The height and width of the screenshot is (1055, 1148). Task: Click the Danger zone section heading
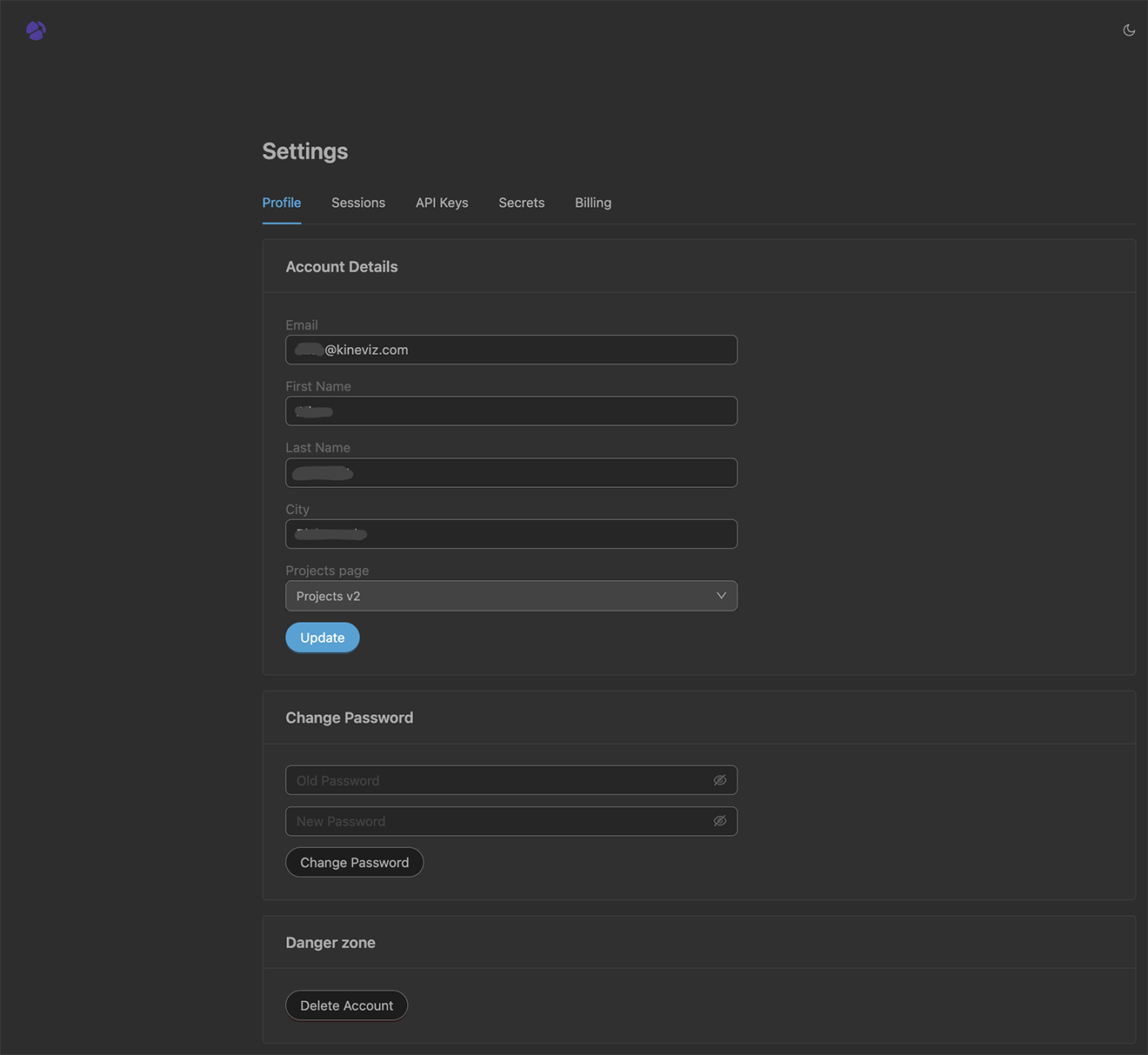click(x=330, y=943)
